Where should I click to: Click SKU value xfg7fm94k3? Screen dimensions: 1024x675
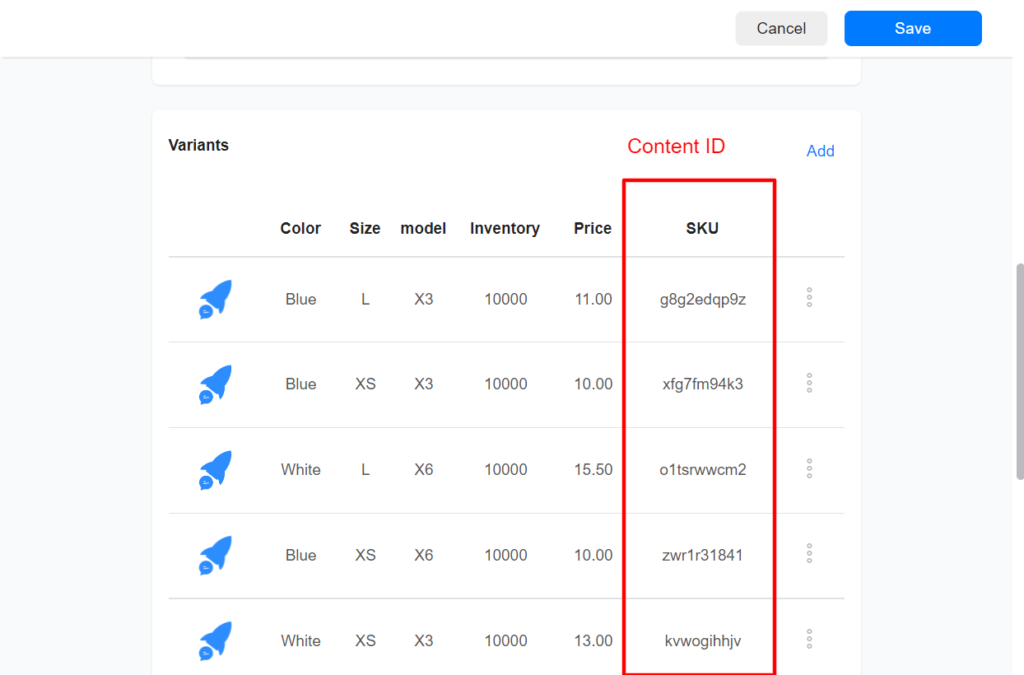(702, 384)
